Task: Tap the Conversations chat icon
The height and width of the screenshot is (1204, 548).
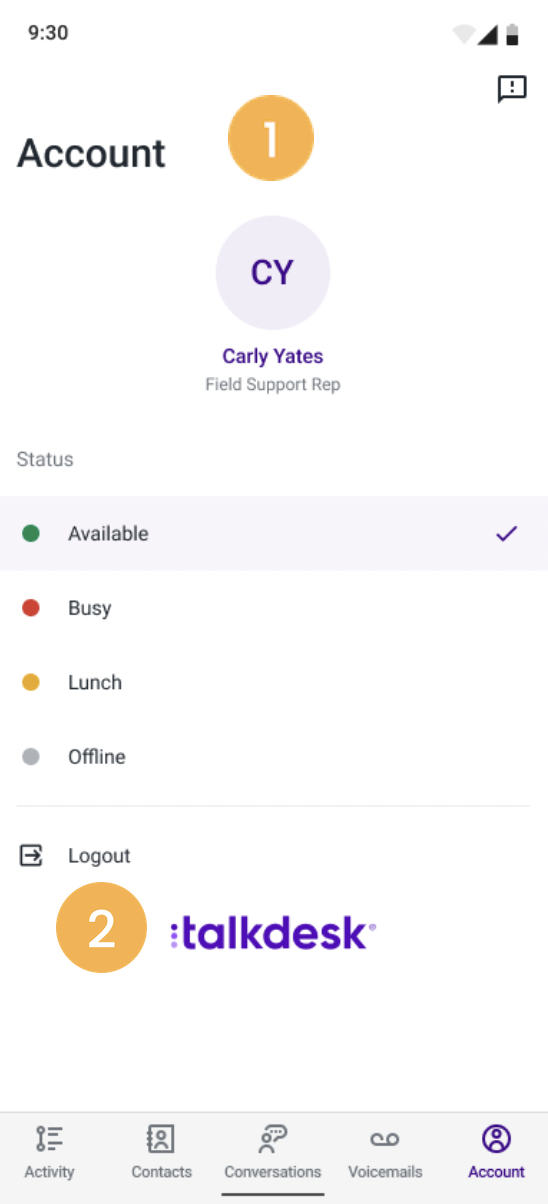Action: [x=273, y=1139]
